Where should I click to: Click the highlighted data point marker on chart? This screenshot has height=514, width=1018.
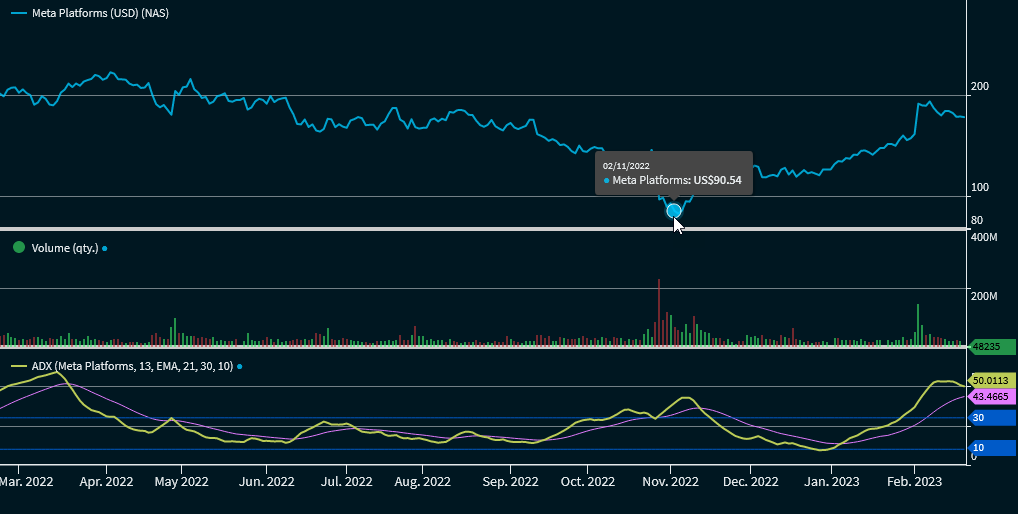click(x=673, y=211)
